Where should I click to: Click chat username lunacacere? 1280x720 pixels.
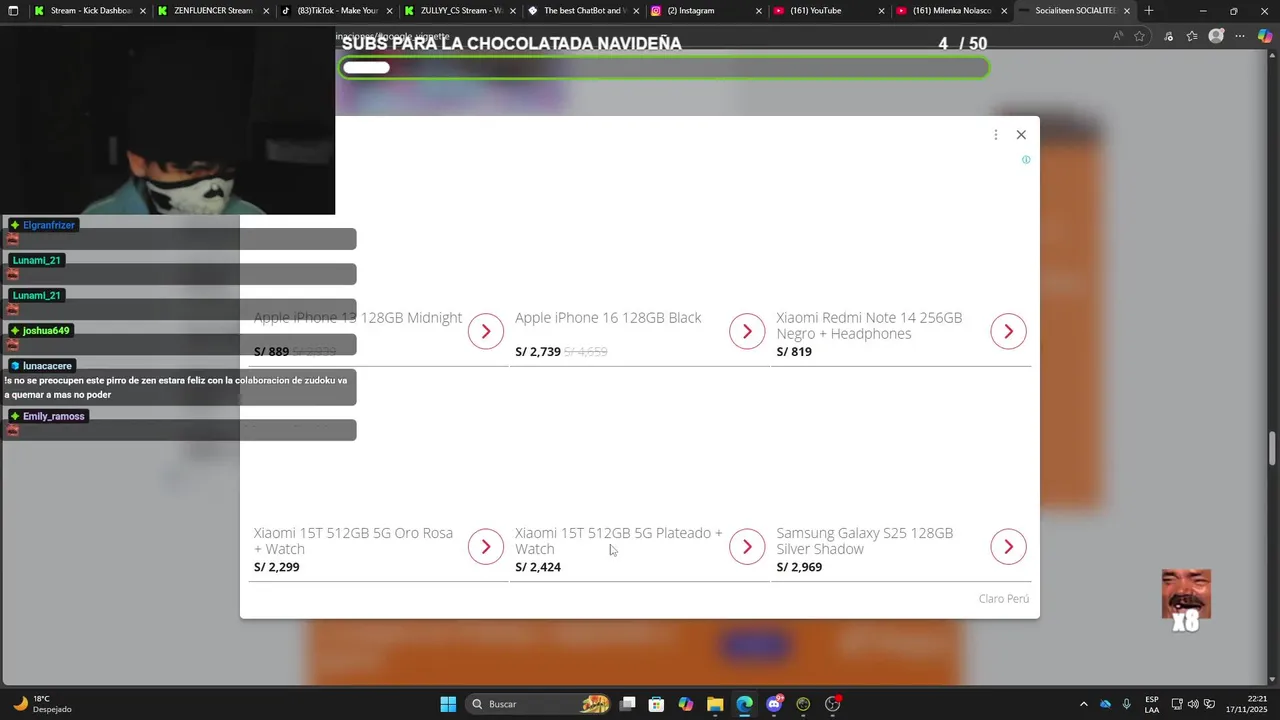(x=47, y=365)
